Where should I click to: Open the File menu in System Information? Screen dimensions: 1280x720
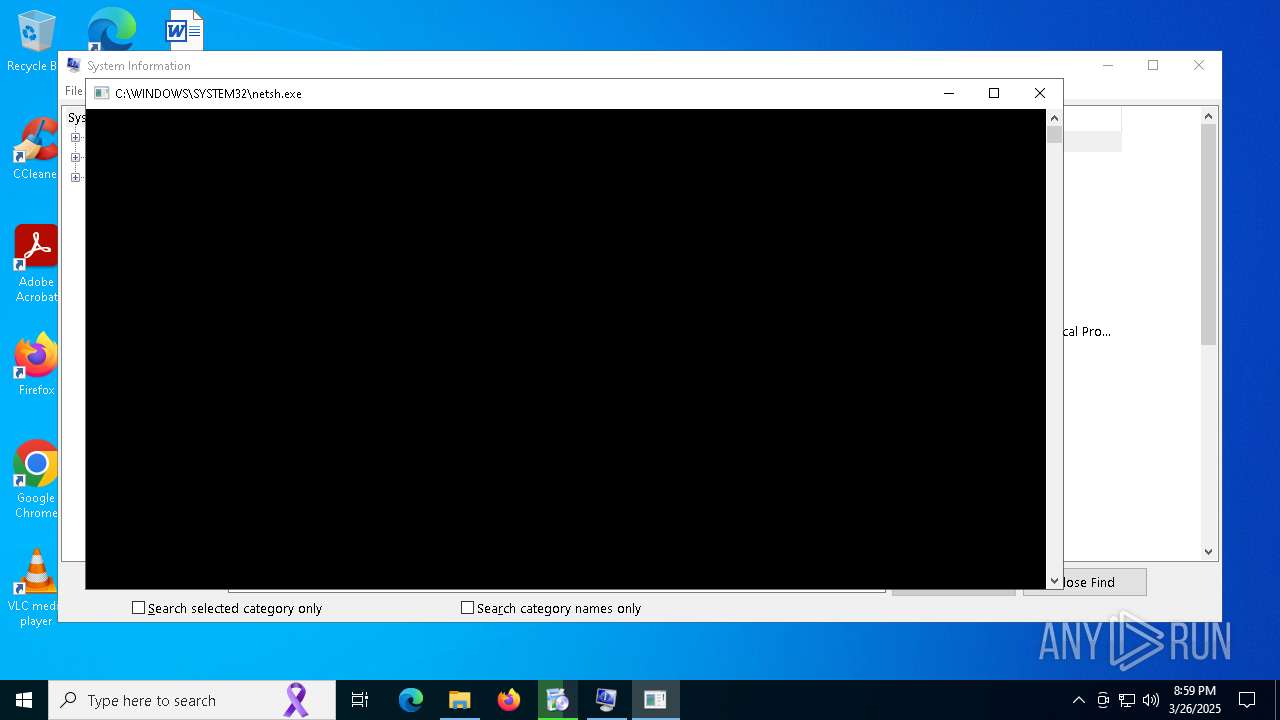point(74,91)
